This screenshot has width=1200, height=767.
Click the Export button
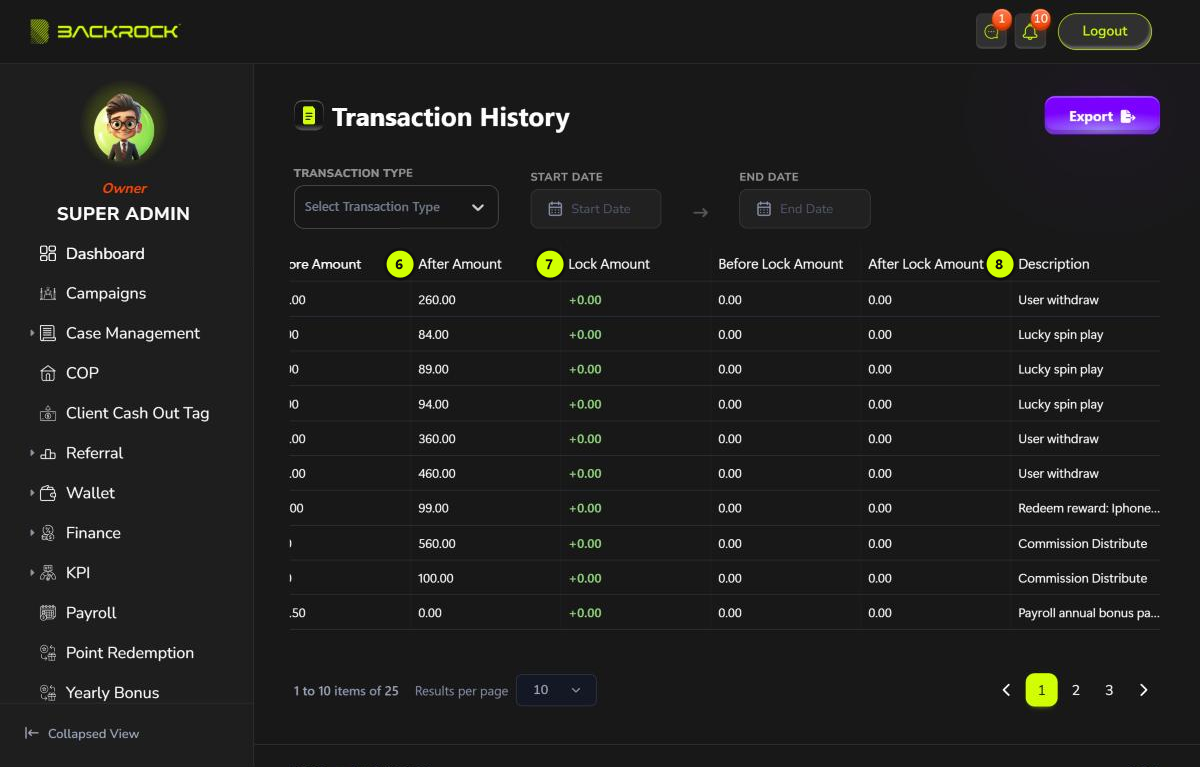(x=1102, y=116)
